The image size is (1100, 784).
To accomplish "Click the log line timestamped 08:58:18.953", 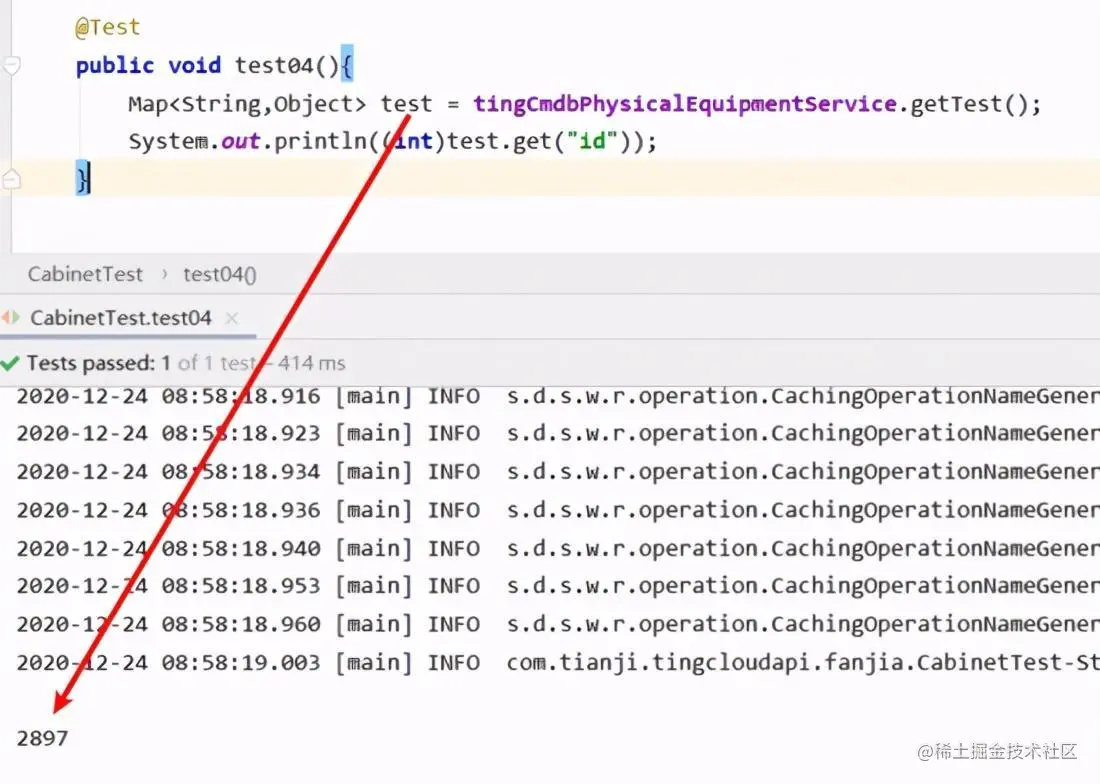I will click(558, 586).
